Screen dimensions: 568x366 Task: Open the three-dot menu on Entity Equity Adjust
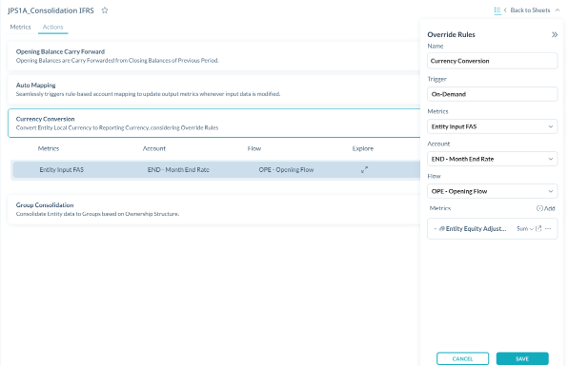click(548, 229)
